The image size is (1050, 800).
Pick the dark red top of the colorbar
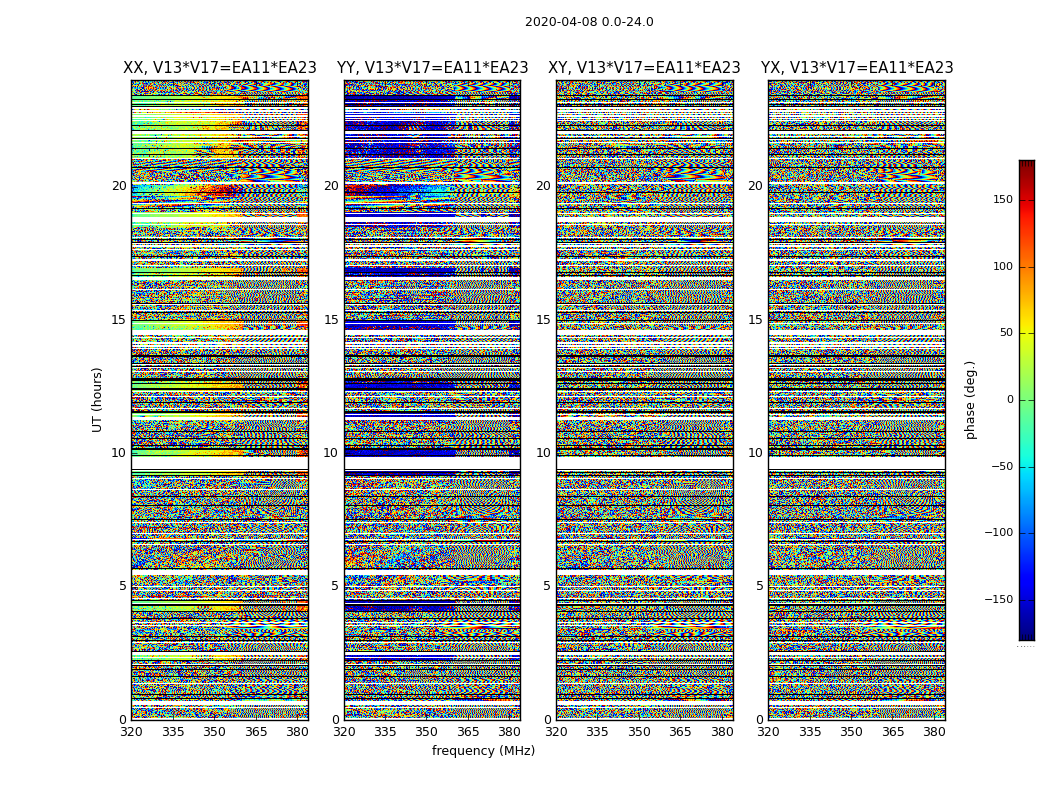(1026, 165)
